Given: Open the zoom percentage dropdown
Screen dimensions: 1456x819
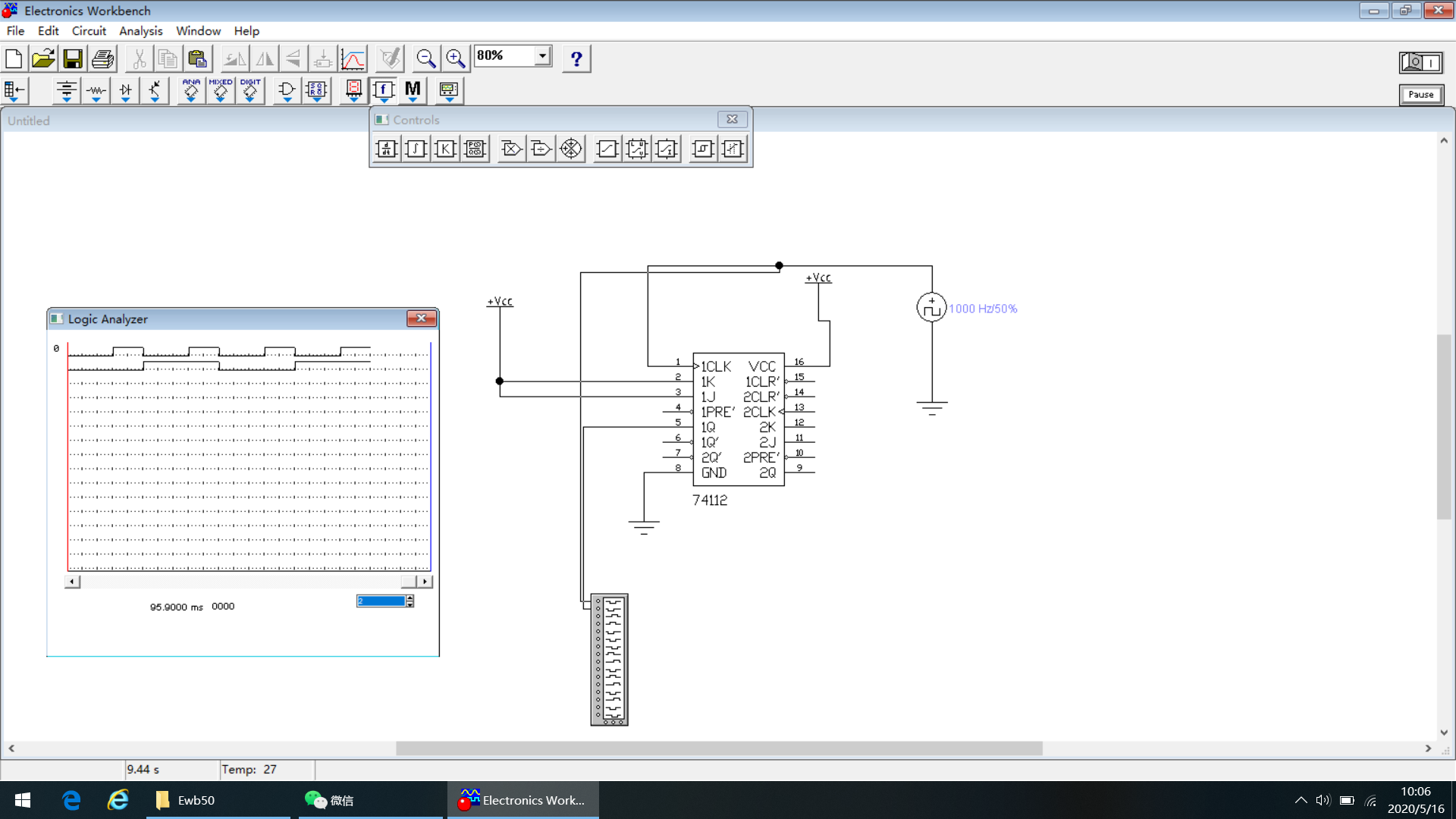Looking at the screenshot, I should pos(542,56).
